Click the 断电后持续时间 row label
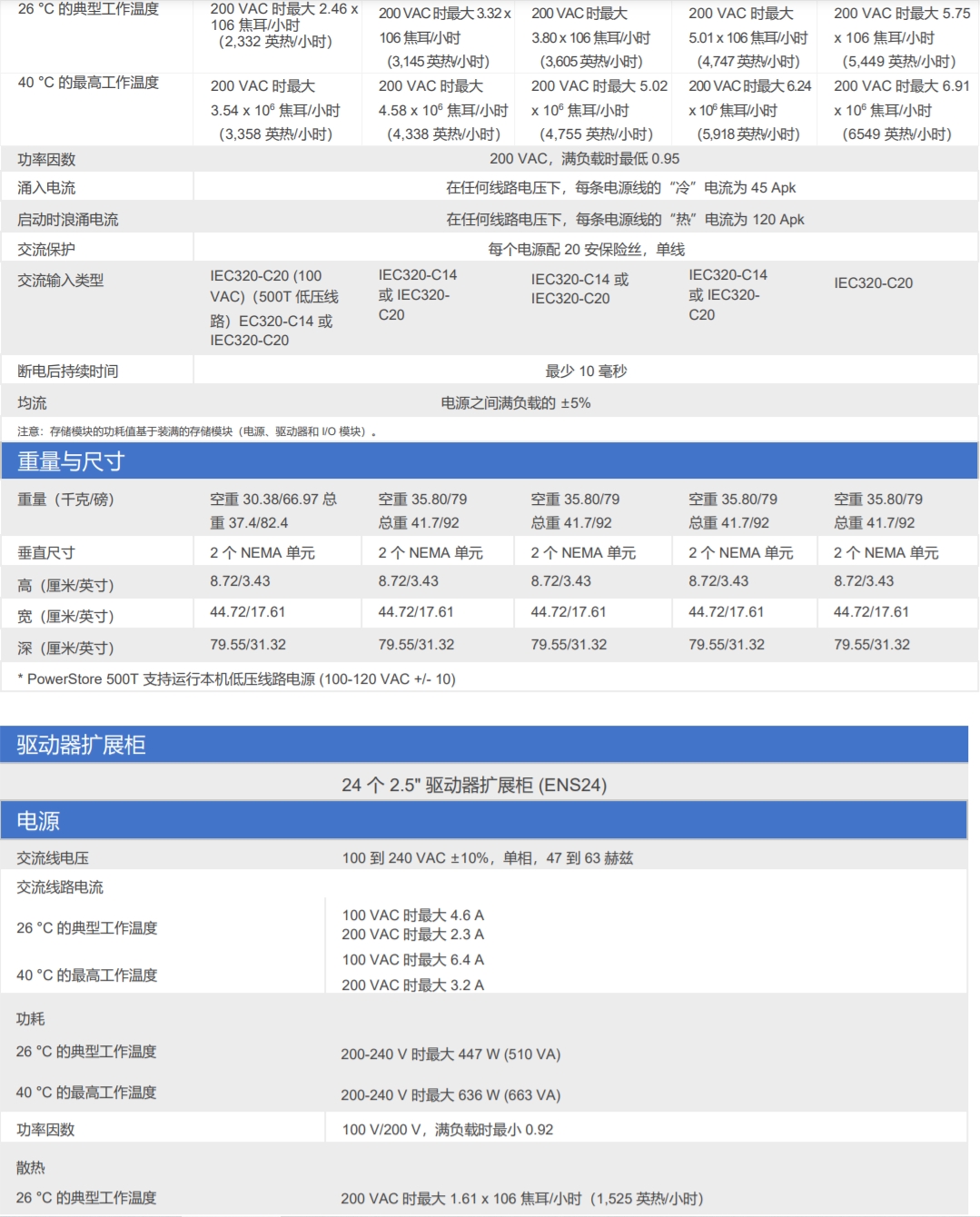This screenshot has width=980, height=1217. [x=67, y=371]
